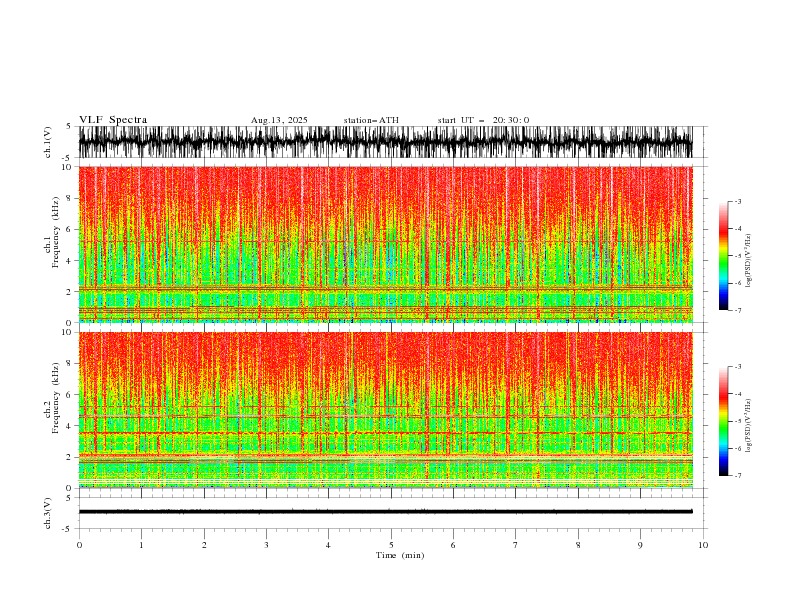Viewport: 792px width, 612px height.
Task: Click the ch.1 spectrogram panel
Action: pos(385,244)
